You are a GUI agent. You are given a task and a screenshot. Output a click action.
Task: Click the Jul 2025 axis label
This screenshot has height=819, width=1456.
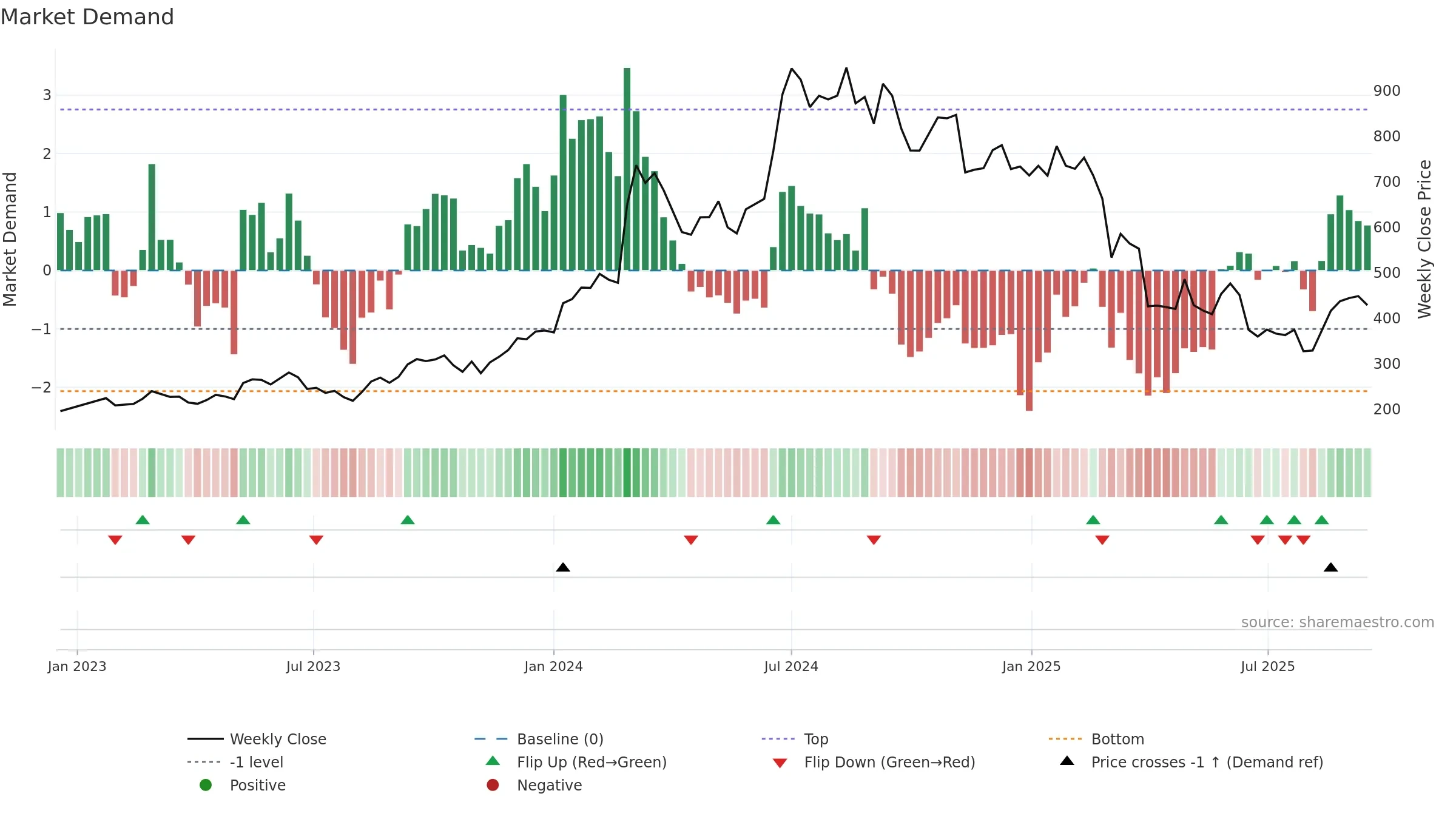1268,666
